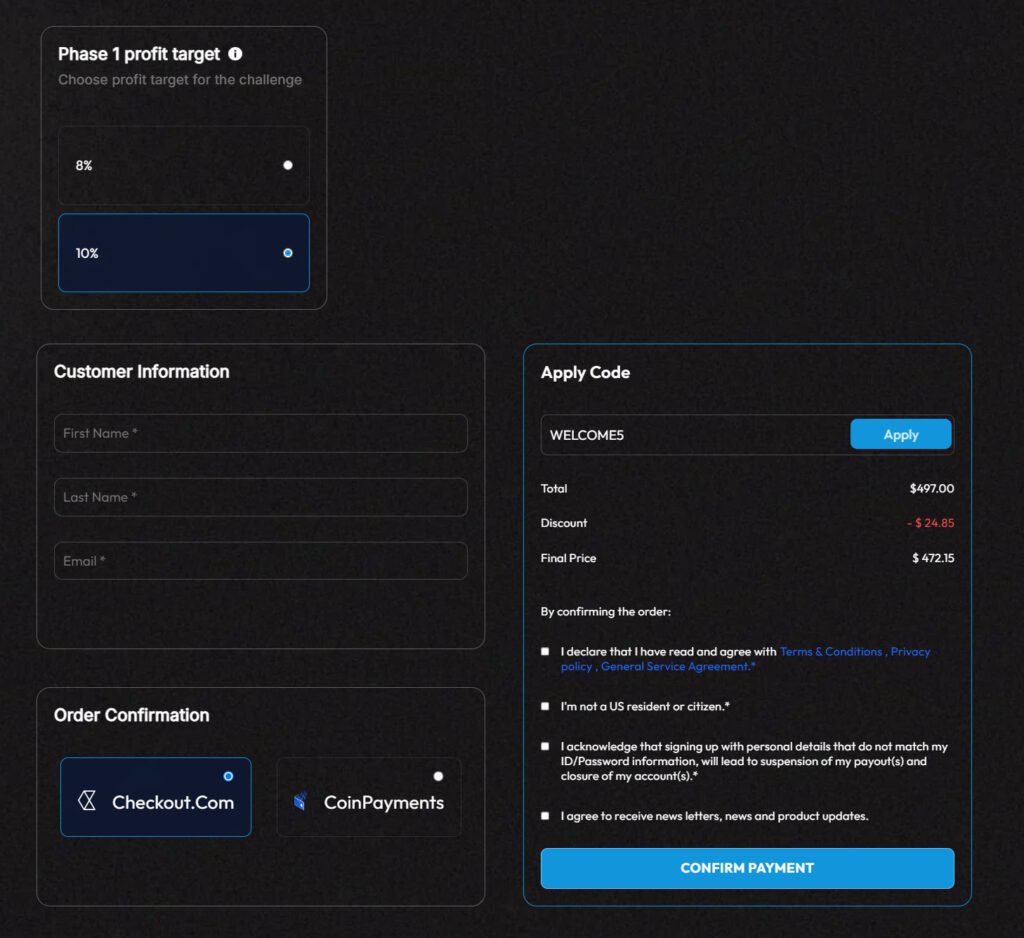Check the ID/Password acknowledgement checkbox
The width and height of the screenshot is (1024, 938).
coord(545,746)
